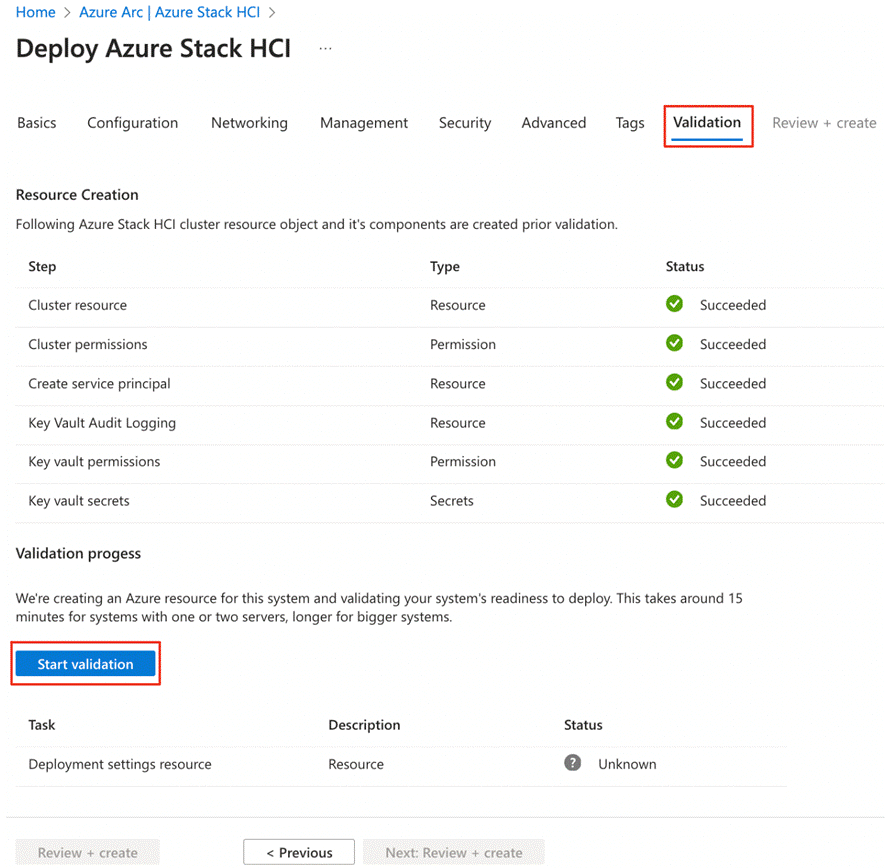Open the Security tab
Image resolution: width=887 pixels, height=868 pixels.
click(x=465, y=123)
